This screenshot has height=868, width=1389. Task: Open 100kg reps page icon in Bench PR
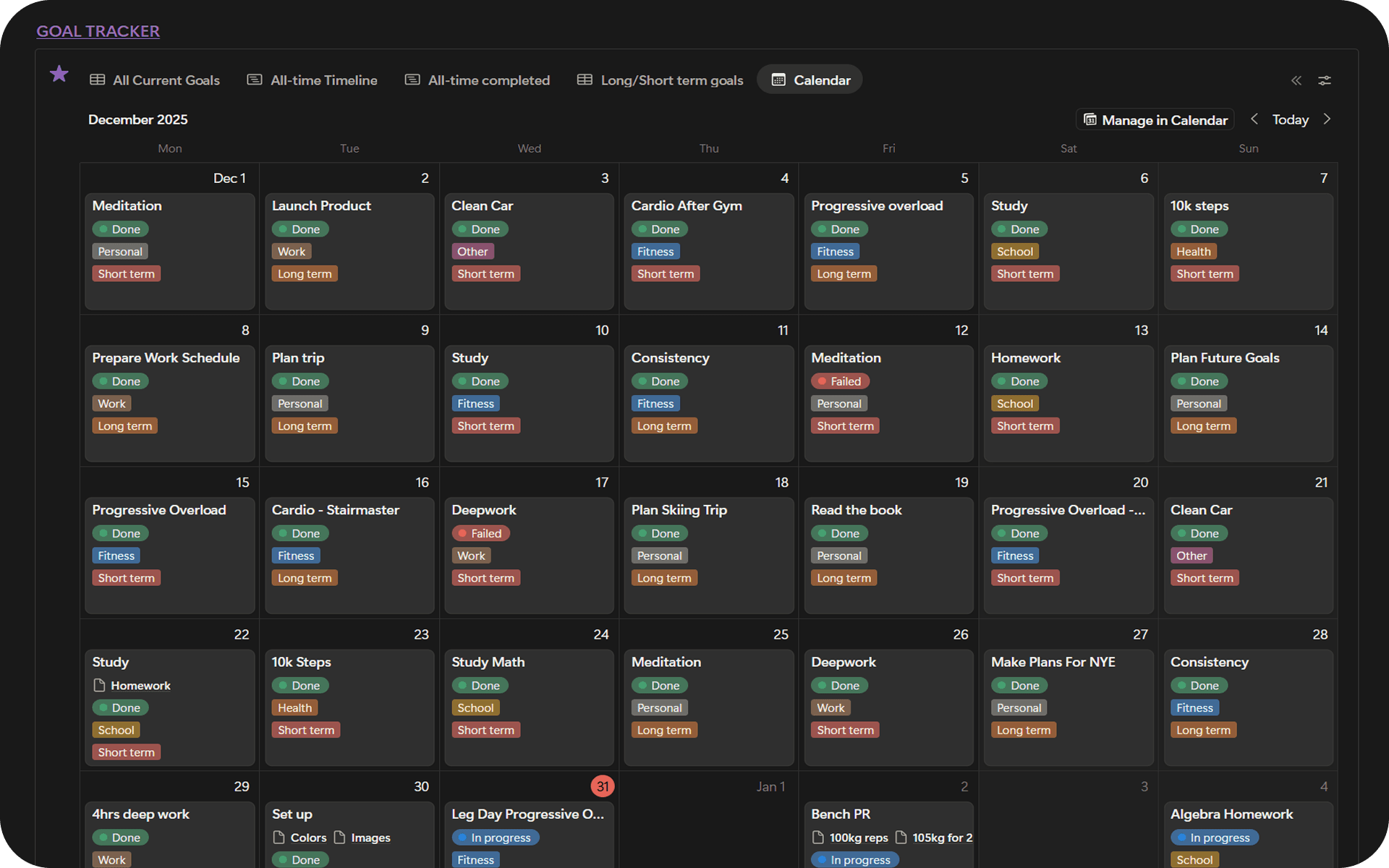818,838
